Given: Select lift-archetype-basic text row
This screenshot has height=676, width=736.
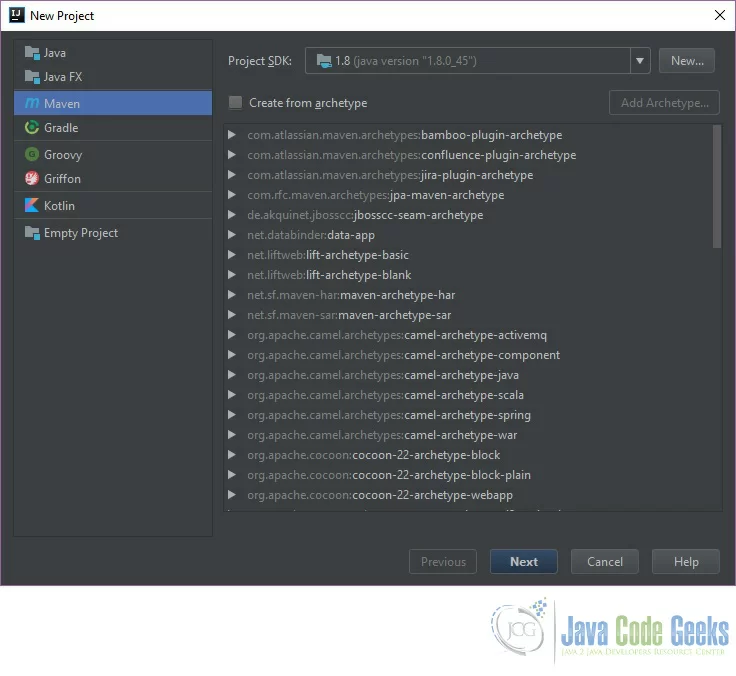Looking at the screenshot, I should (328, 254).
